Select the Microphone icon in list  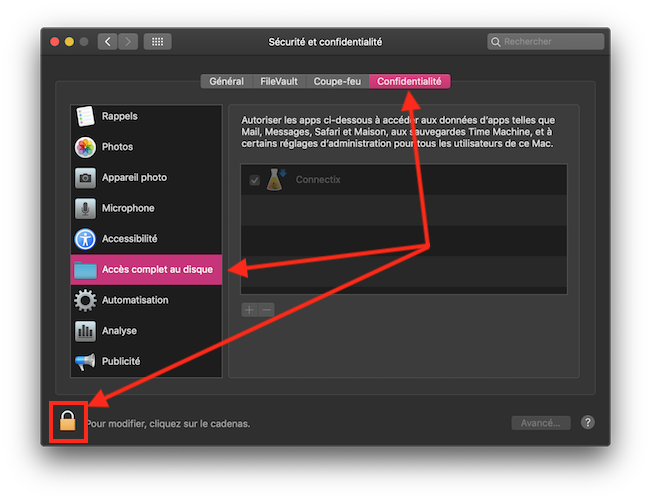[85, 208]
